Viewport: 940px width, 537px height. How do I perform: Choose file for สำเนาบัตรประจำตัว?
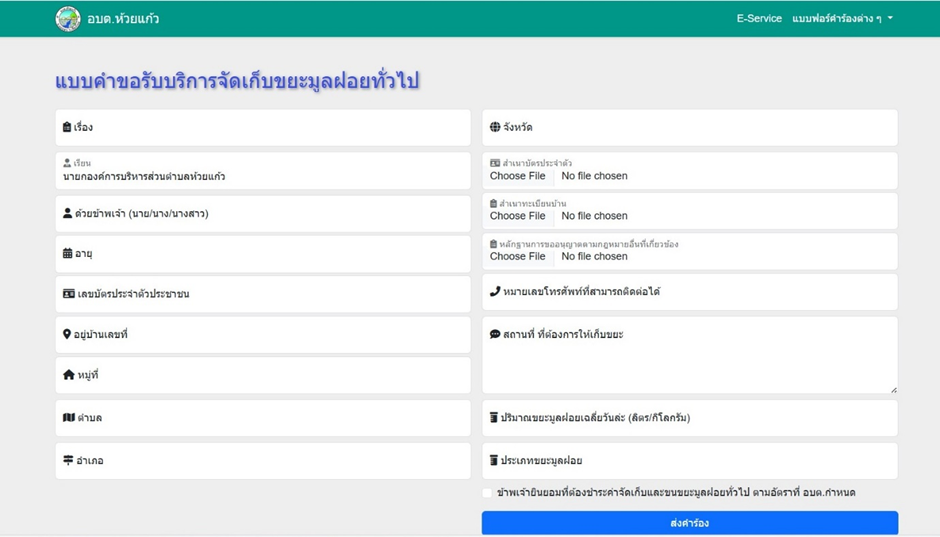(518, 176)
